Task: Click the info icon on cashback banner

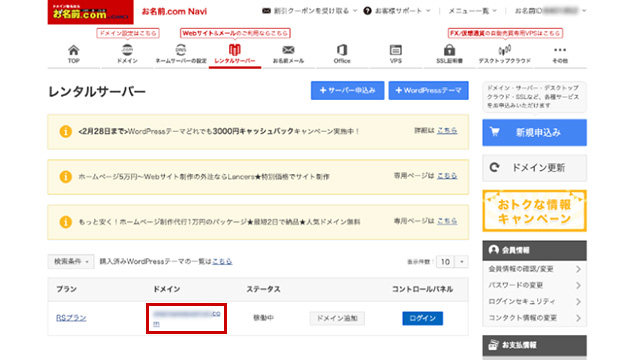Action: [65, 131]
